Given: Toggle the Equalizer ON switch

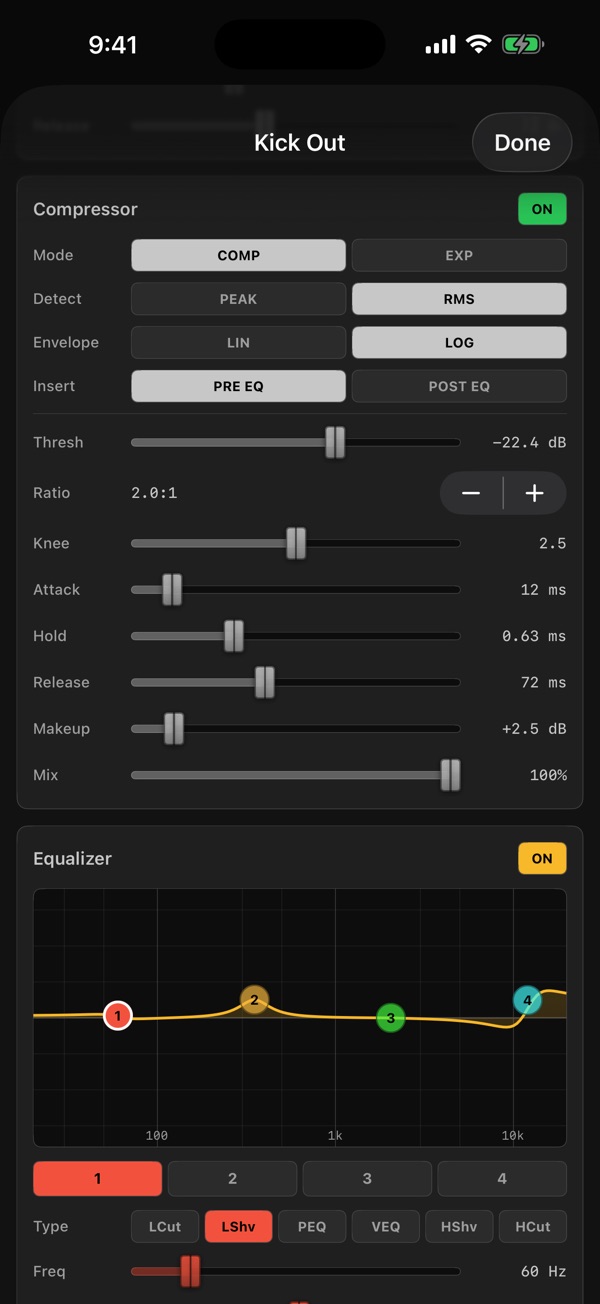Looking at the screenshot, I should click(x=542, y=858).
